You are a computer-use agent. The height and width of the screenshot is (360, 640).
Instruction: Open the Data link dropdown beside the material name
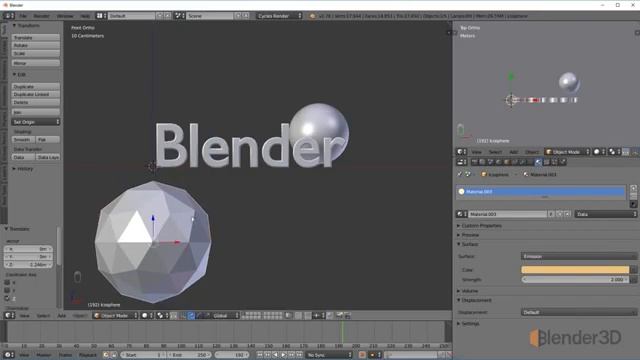[x=606, y=214]
